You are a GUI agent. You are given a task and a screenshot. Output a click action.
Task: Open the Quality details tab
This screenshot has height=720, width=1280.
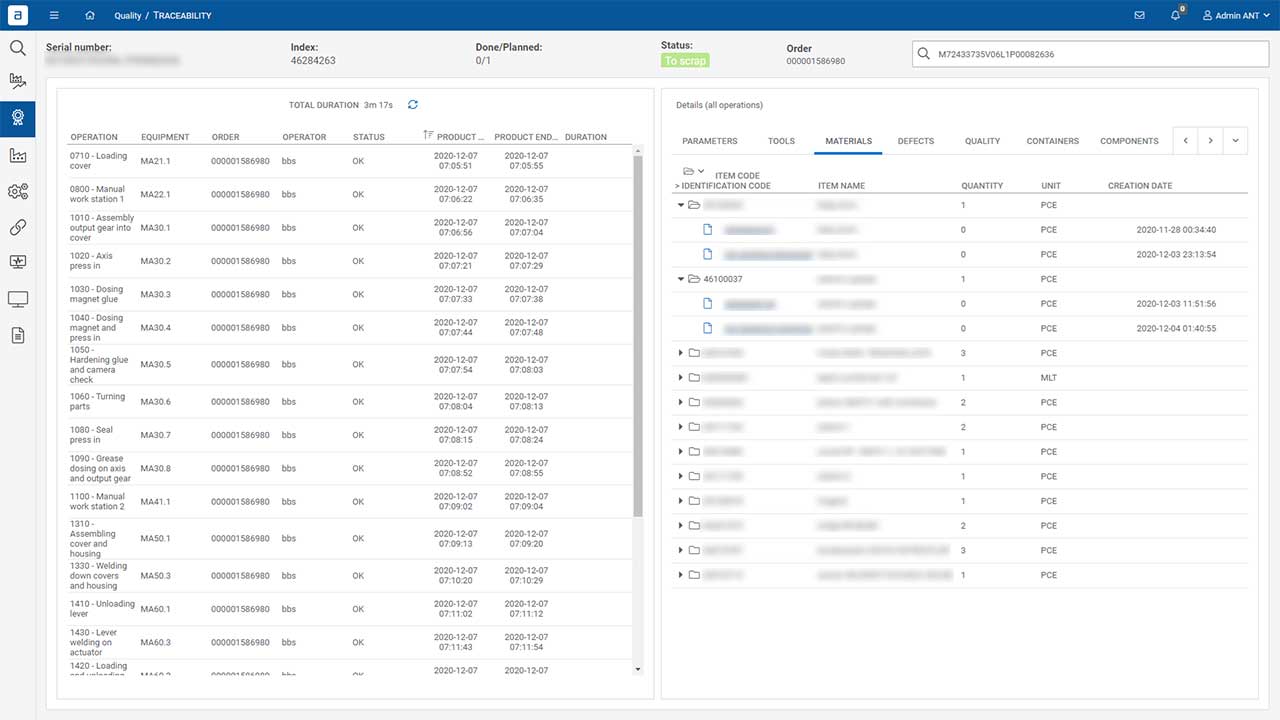point(982,141)
